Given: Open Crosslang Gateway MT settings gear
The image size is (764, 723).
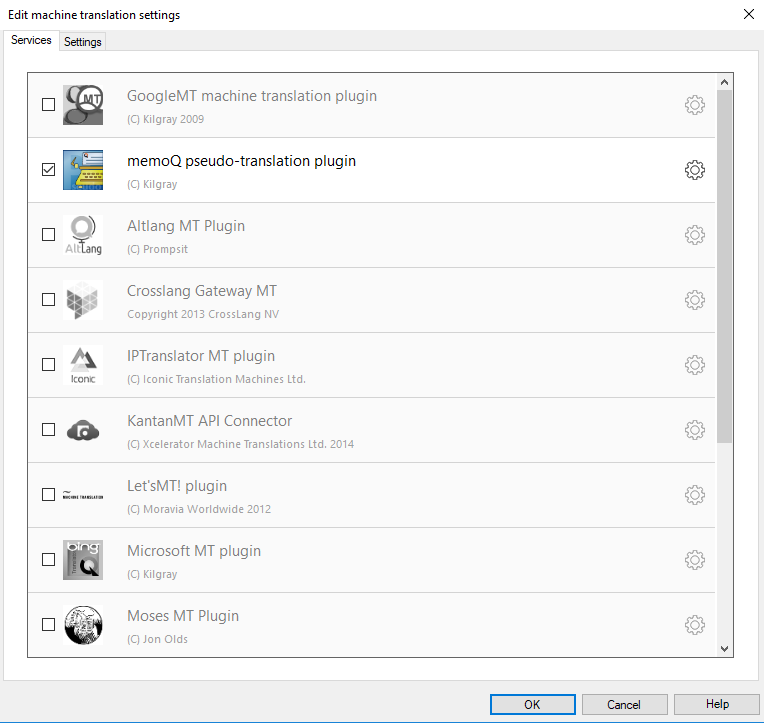Looking at the screenshot, I should coord(694,300).
